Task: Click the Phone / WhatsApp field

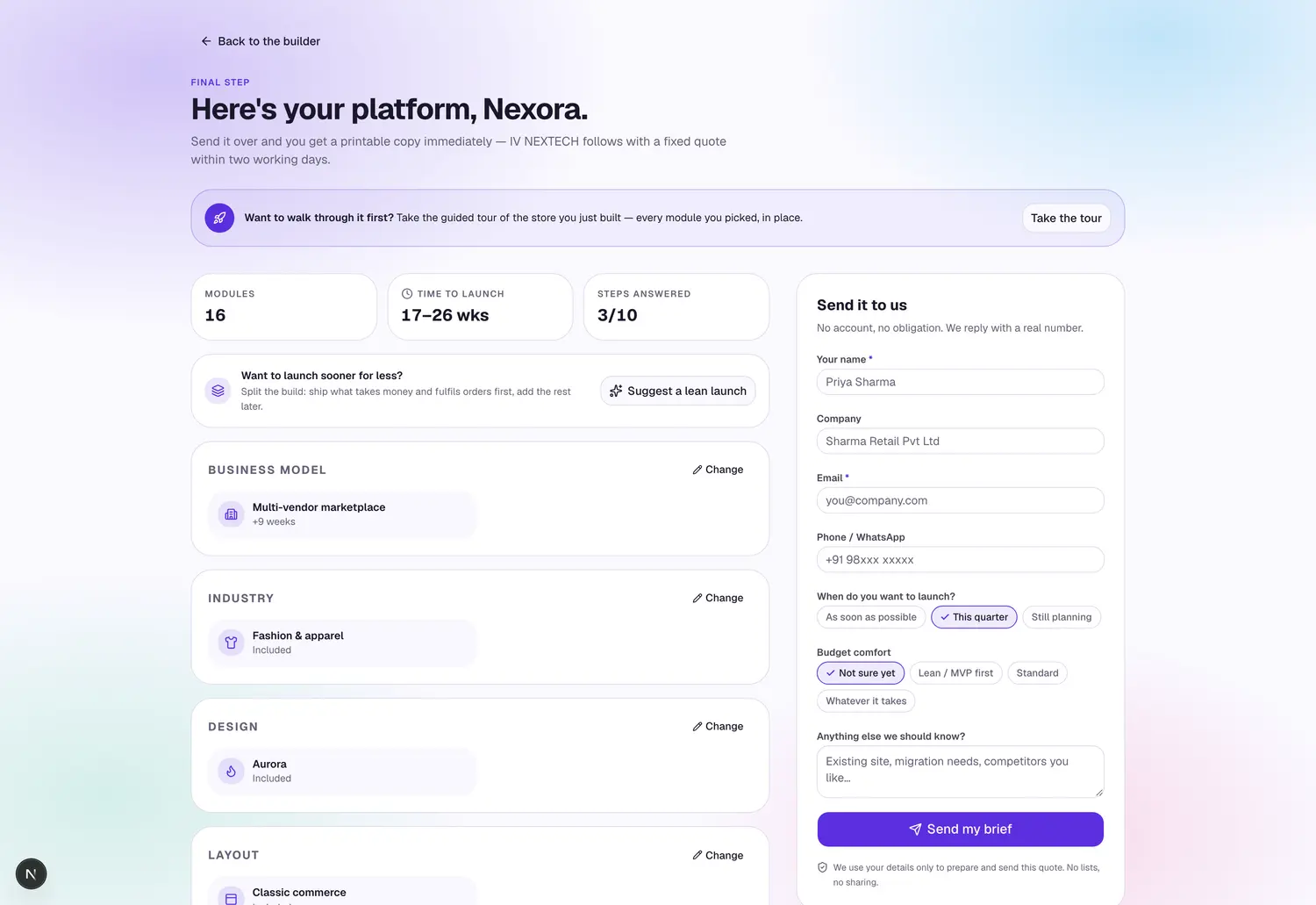Action: 961,559
